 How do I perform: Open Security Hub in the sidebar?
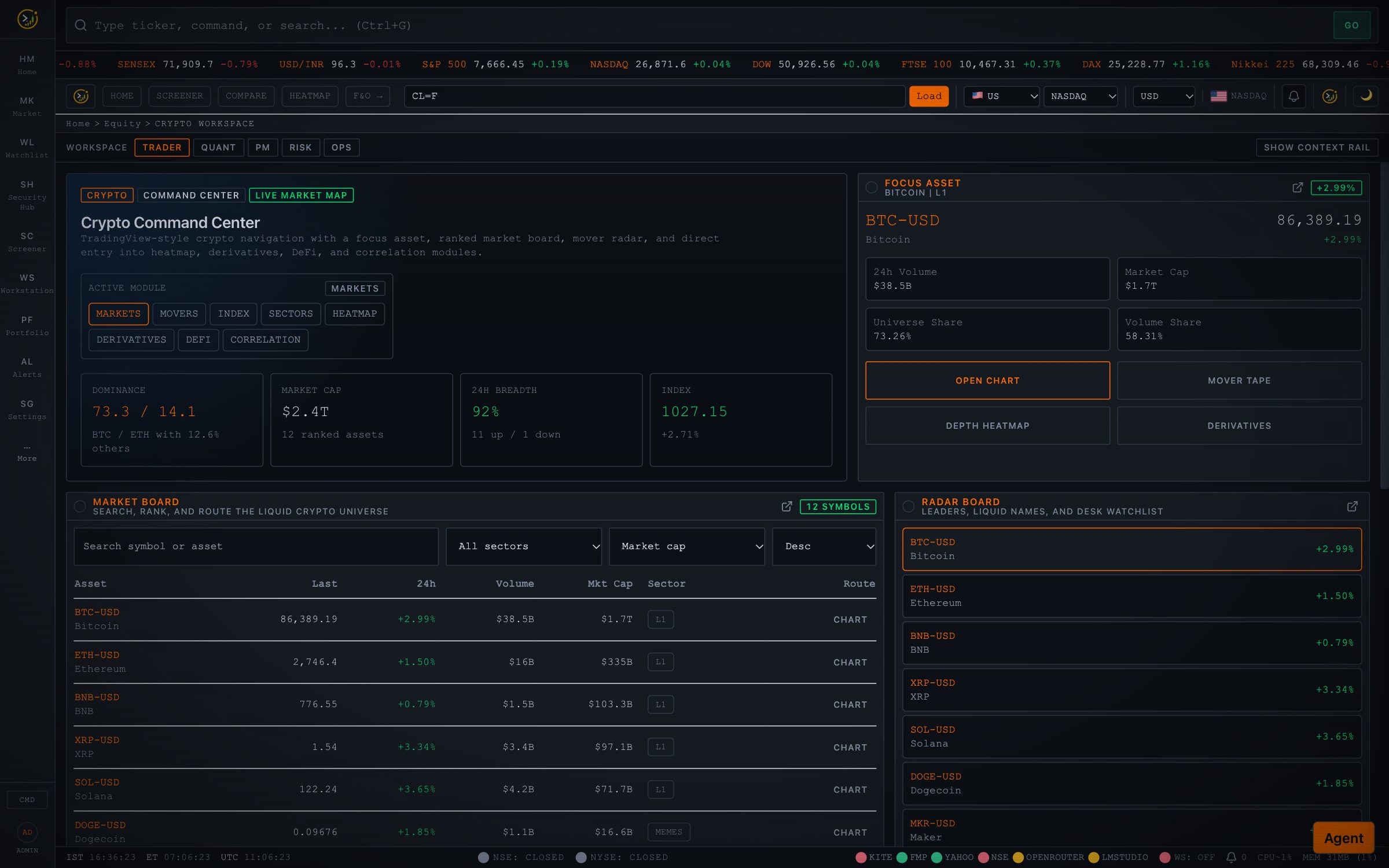pos(27,195)
